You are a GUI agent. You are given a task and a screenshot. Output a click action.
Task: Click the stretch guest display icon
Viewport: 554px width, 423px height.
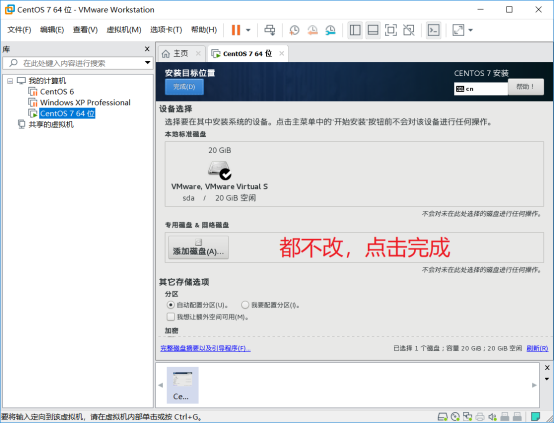tap(458, 30)
